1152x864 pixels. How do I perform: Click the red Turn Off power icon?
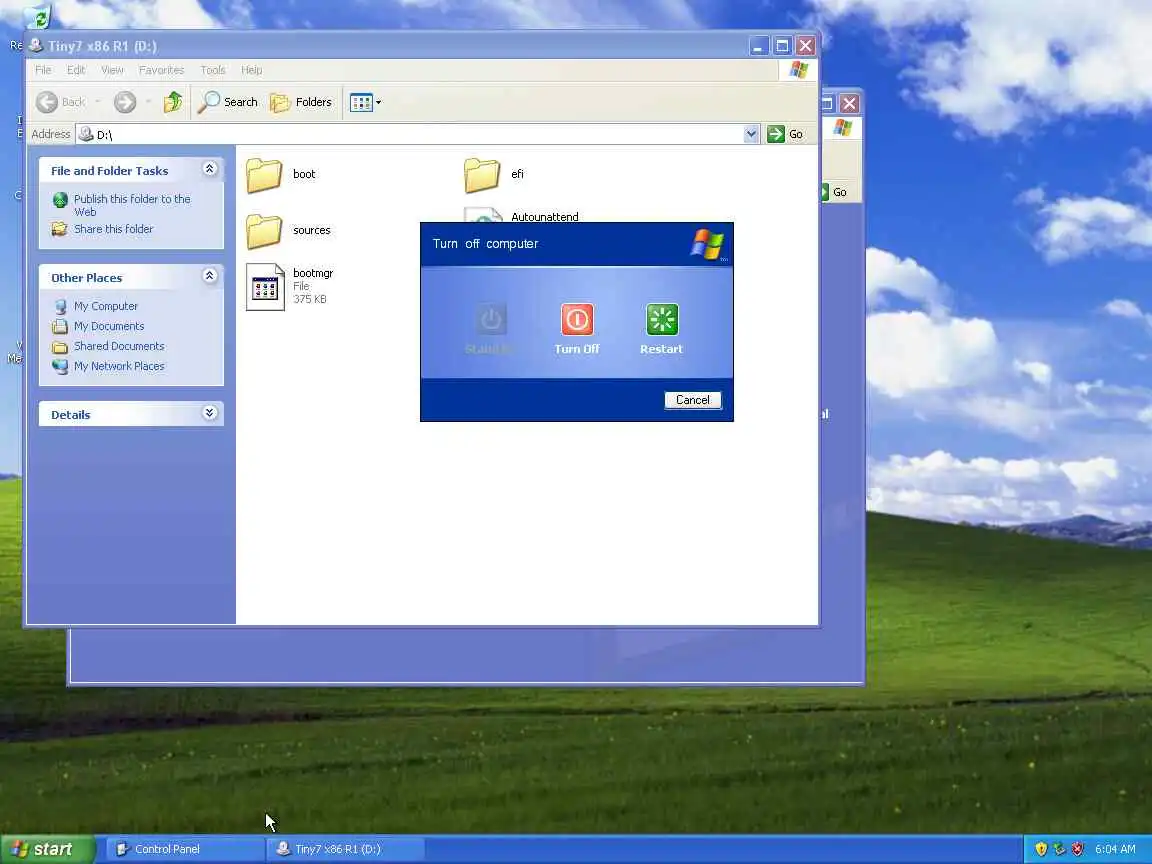[x=577, y=320]
